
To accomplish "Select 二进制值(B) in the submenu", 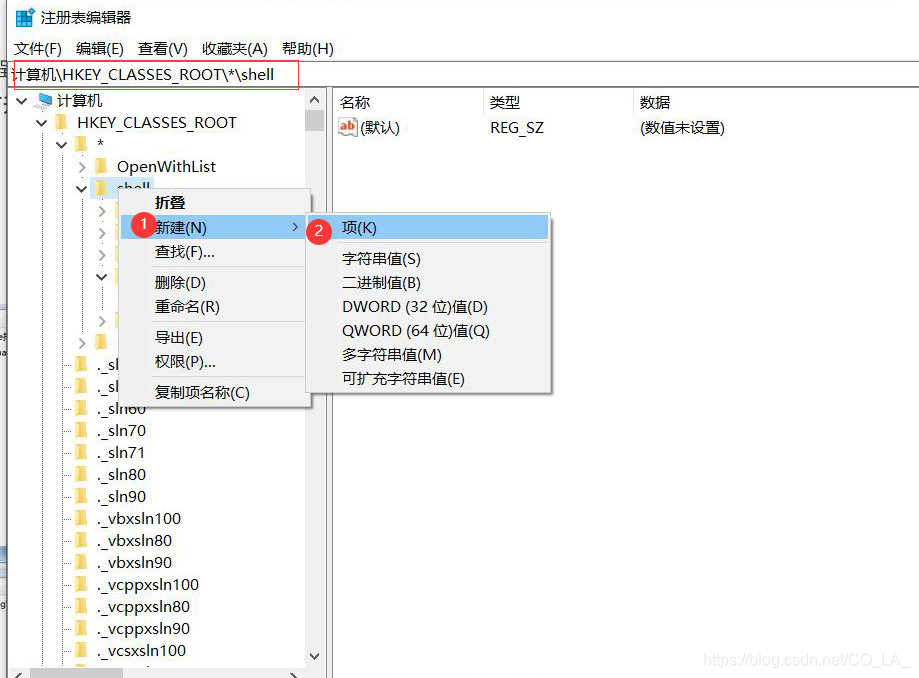I will 428,283.
